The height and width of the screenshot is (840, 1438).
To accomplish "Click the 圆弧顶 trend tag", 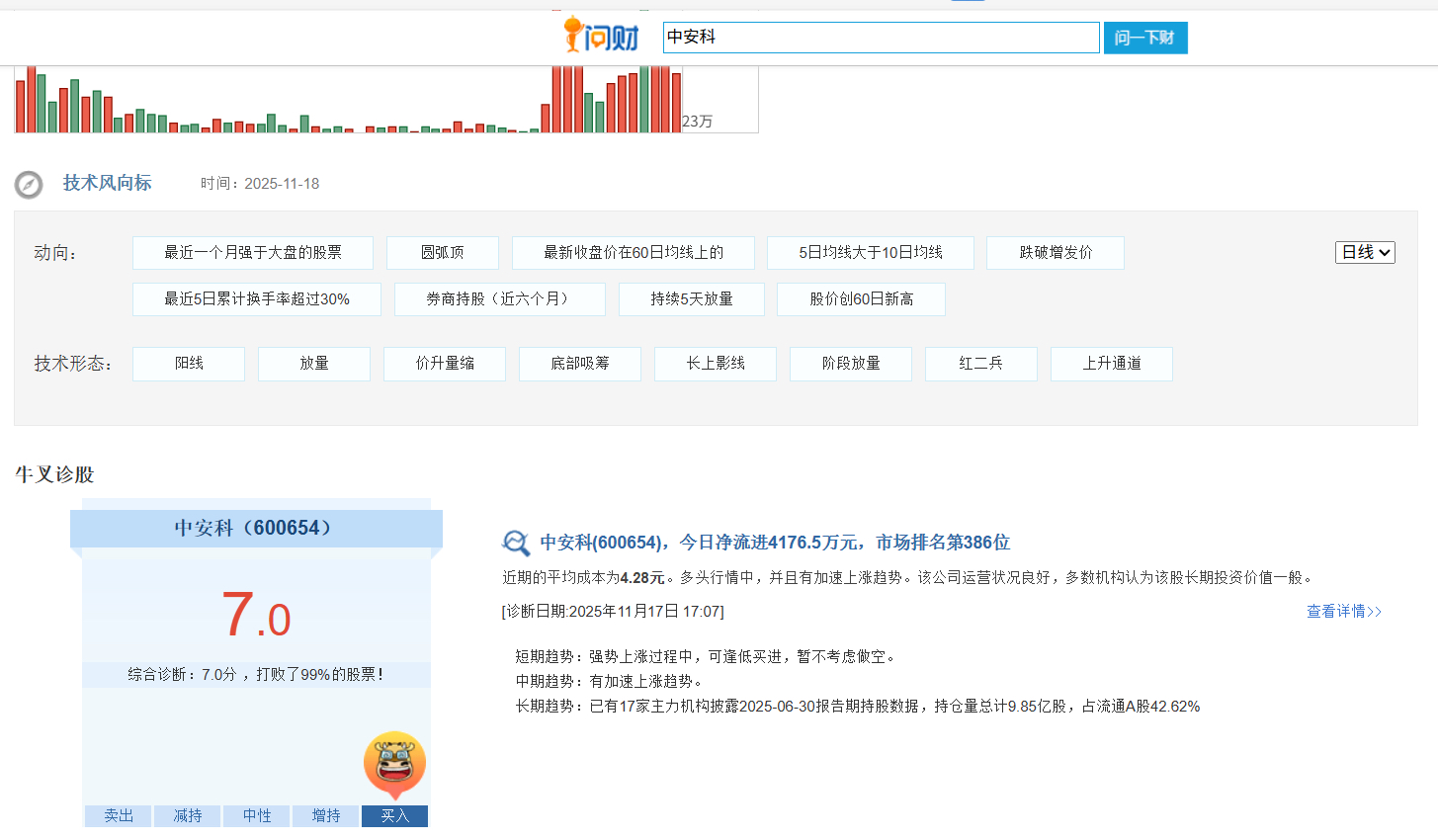I will (x=442, y=253).
